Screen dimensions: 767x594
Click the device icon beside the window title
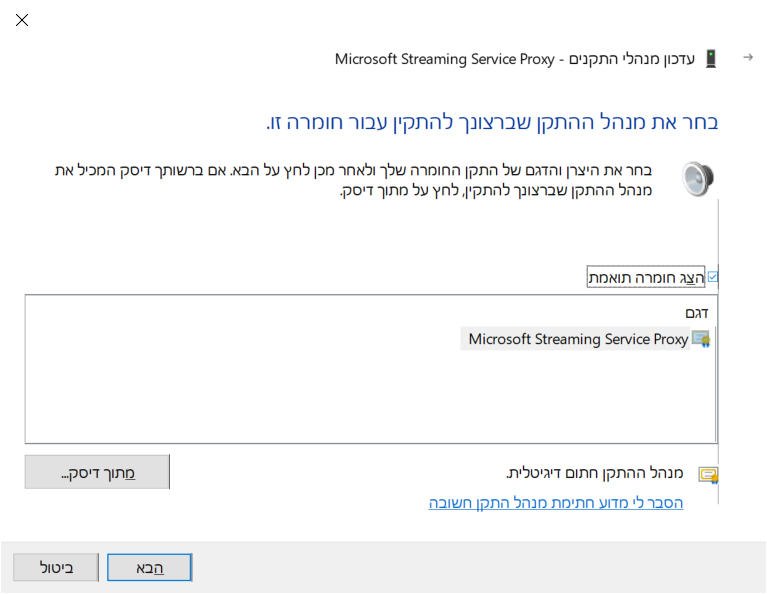click(x=711, y=59)
